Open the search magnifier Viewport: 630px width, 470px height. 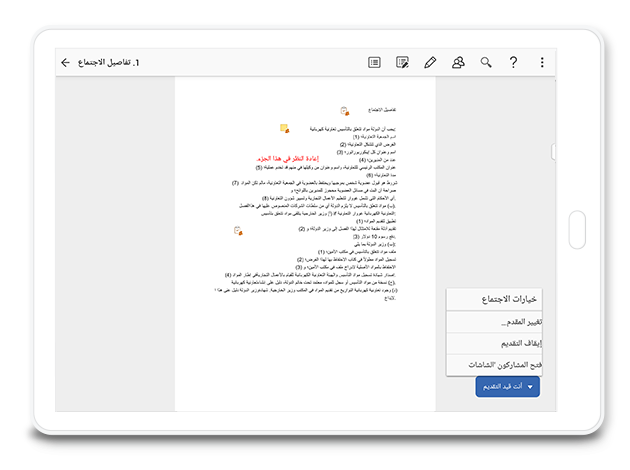click(486, 62)
